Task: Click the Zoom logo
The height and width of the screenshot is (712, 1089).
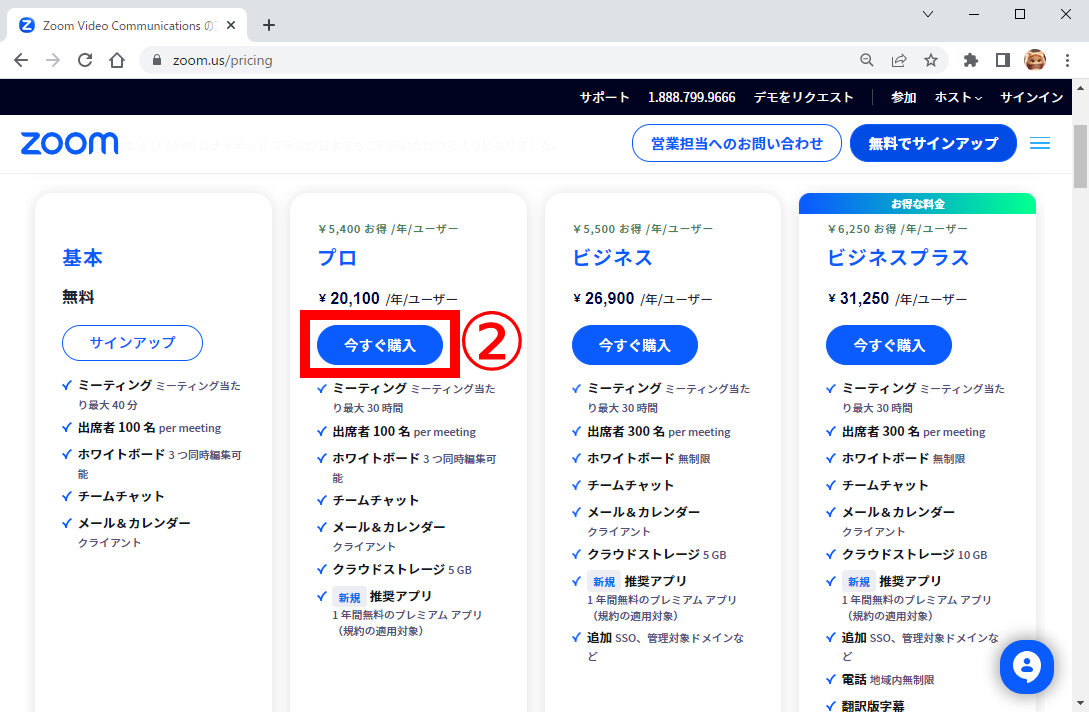Action: (x=69, y=143)
